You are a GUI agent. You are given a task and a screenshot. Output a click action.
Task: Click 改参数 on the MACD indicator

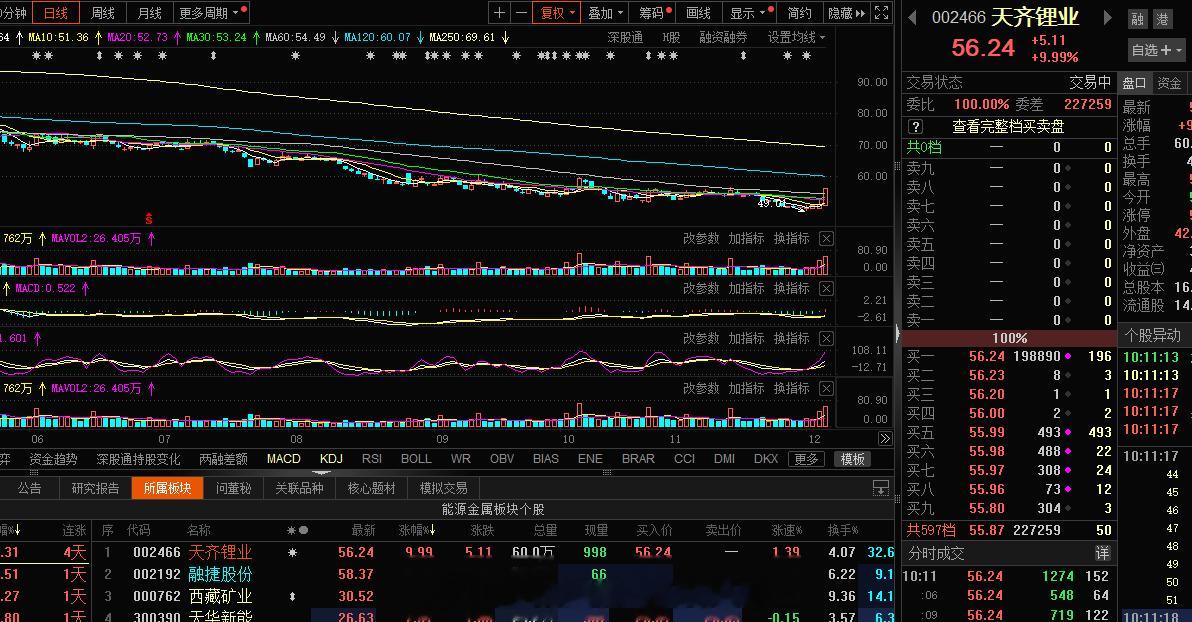700,288
